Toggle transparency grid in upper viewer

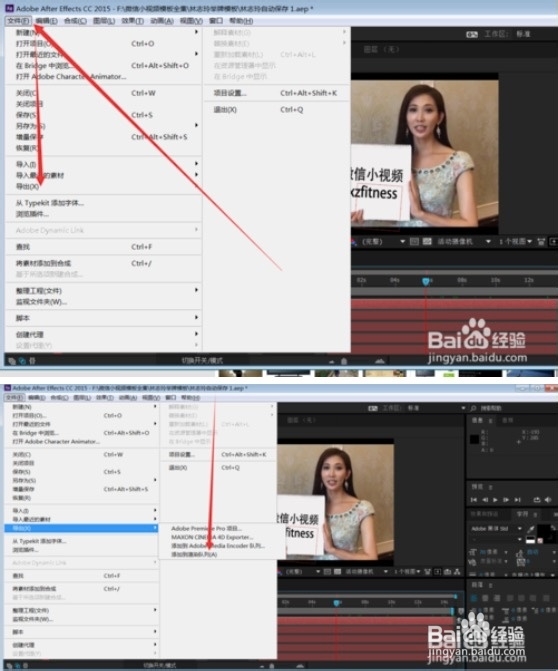click(427, 242)
